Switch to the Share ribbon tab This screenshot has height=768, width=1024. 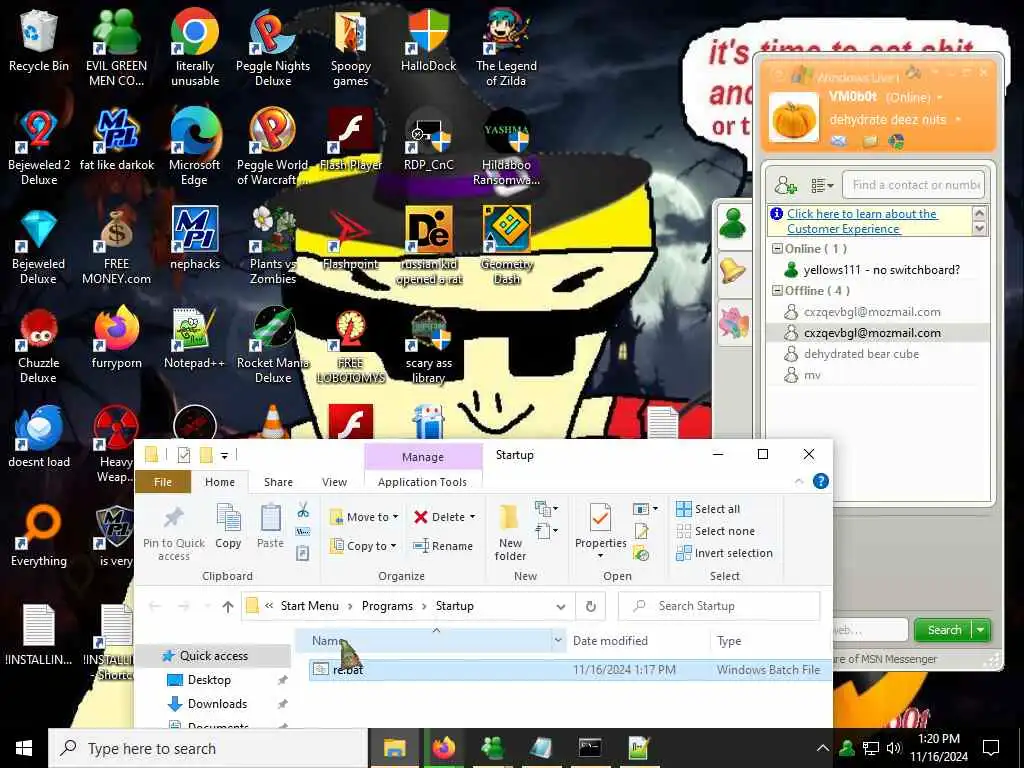[278, 482]
